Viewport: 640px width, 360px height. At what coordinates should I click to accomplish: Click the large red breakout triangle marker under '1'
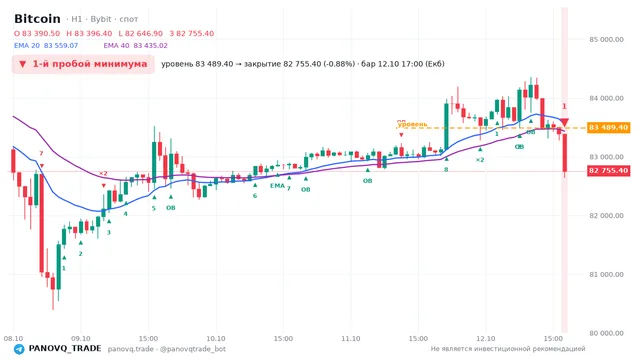click(x=564, y=122)
